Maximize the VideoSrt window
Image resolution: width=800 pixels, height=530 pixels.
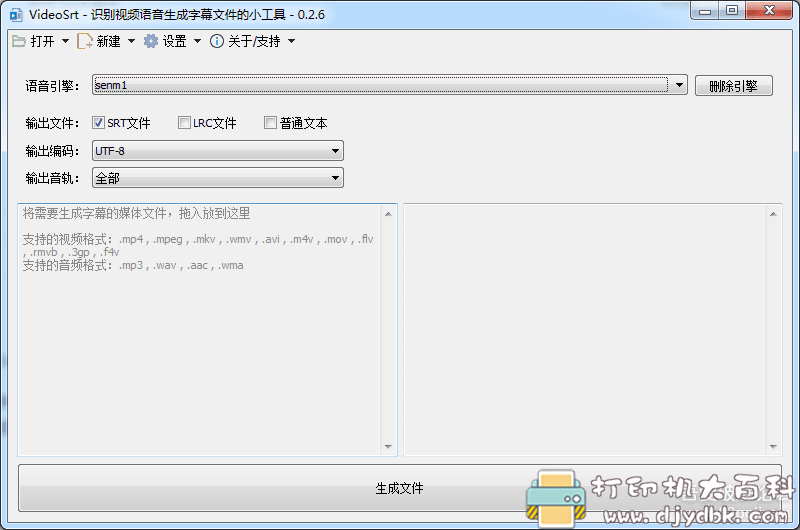[x=732, y=11]
